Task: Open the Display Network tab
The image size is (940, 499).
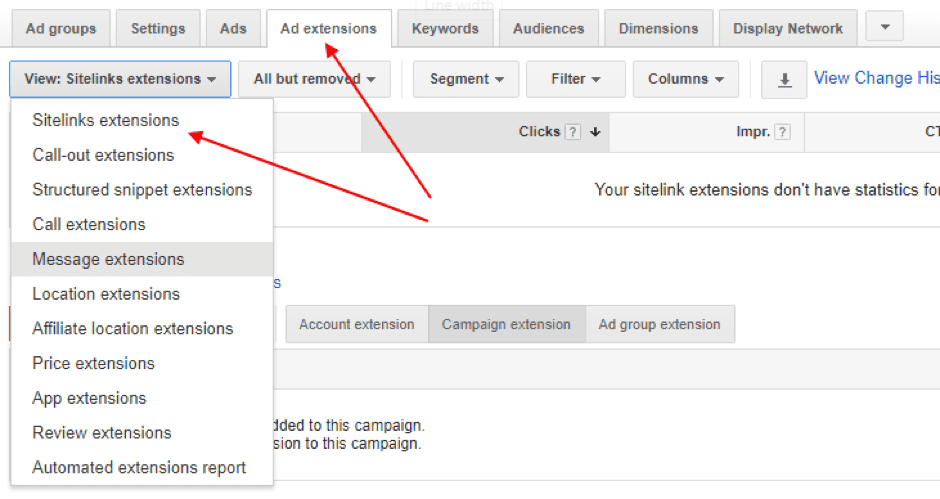Action: click(788, 28)
